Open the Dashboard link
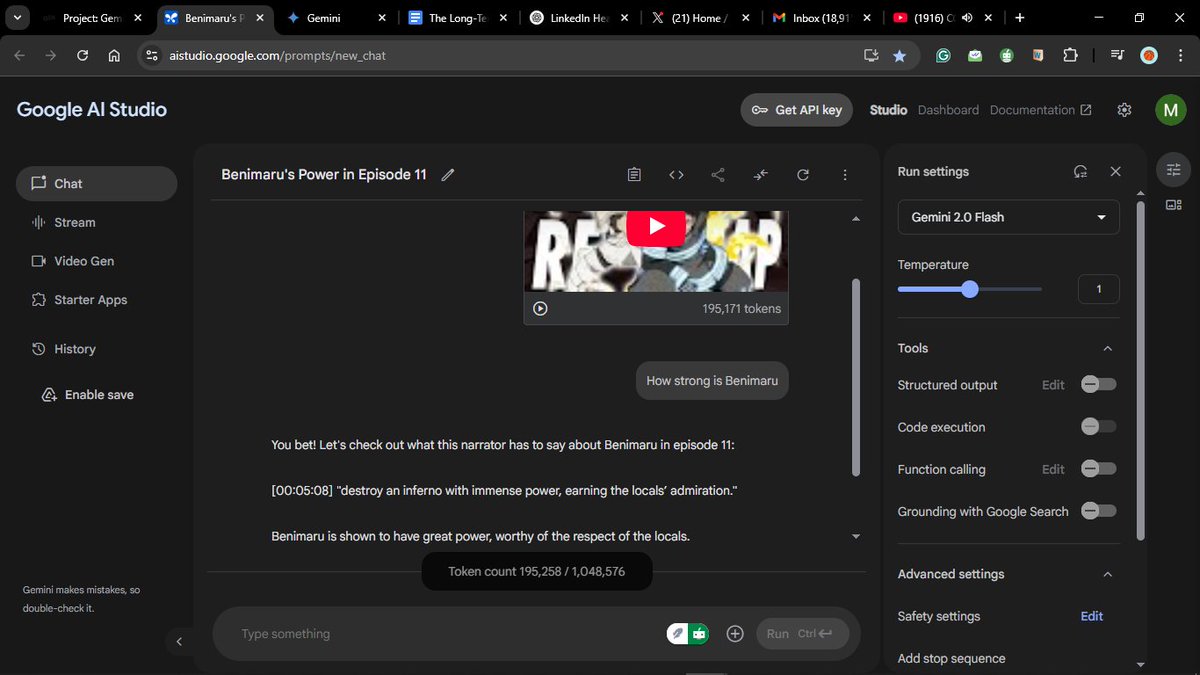Viewport: 1200px width, 675px height. click(948, 110)
